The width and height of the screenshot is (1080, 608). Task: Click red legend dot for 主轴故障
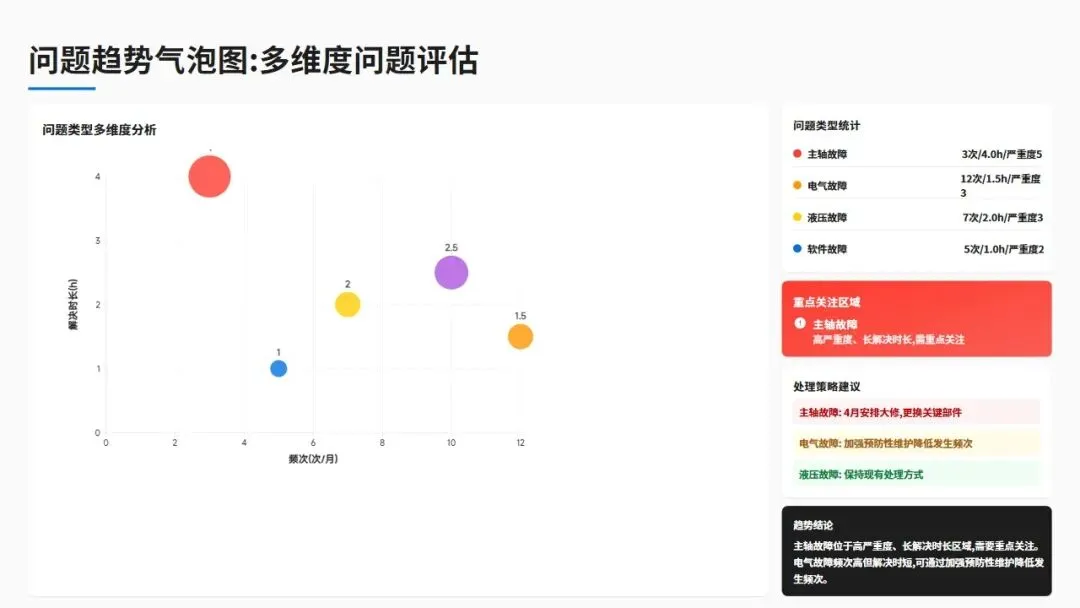(x=797, y=154)
